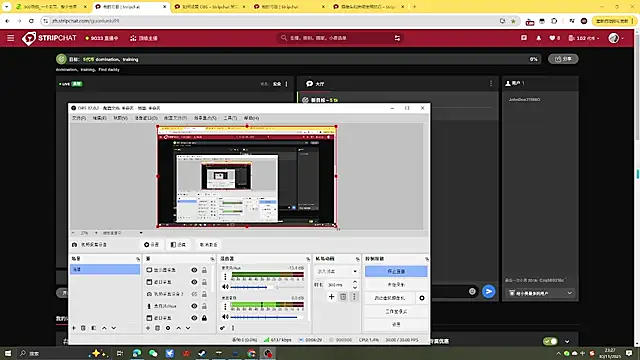Screen dimensions: 640x360
Task: Open the profile avatar dropdown
Action: pyautogui.click(x=616, y=38)
